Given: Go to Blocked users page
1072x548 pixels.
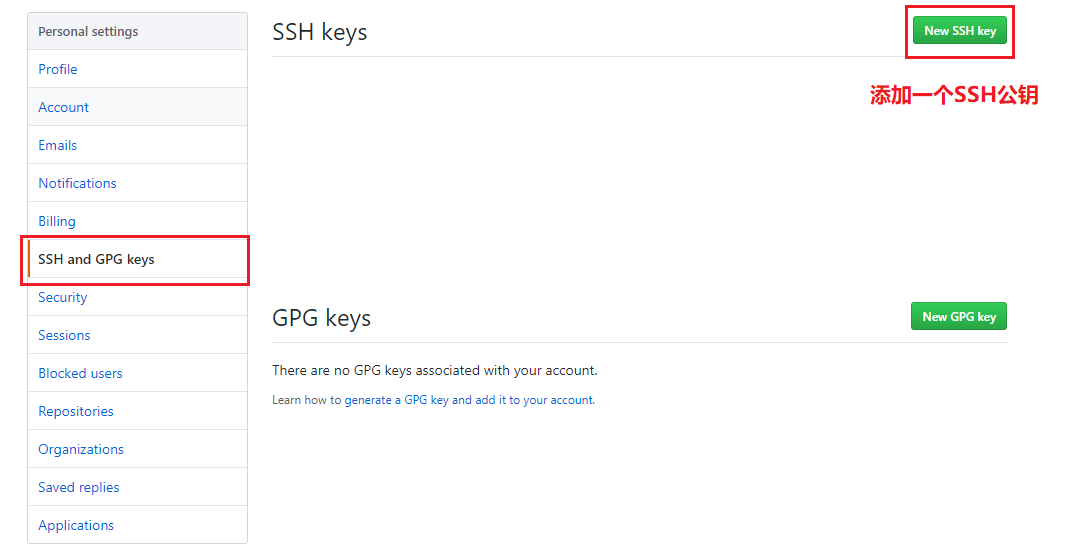Looking at the screenshot, I should [80, 373].
